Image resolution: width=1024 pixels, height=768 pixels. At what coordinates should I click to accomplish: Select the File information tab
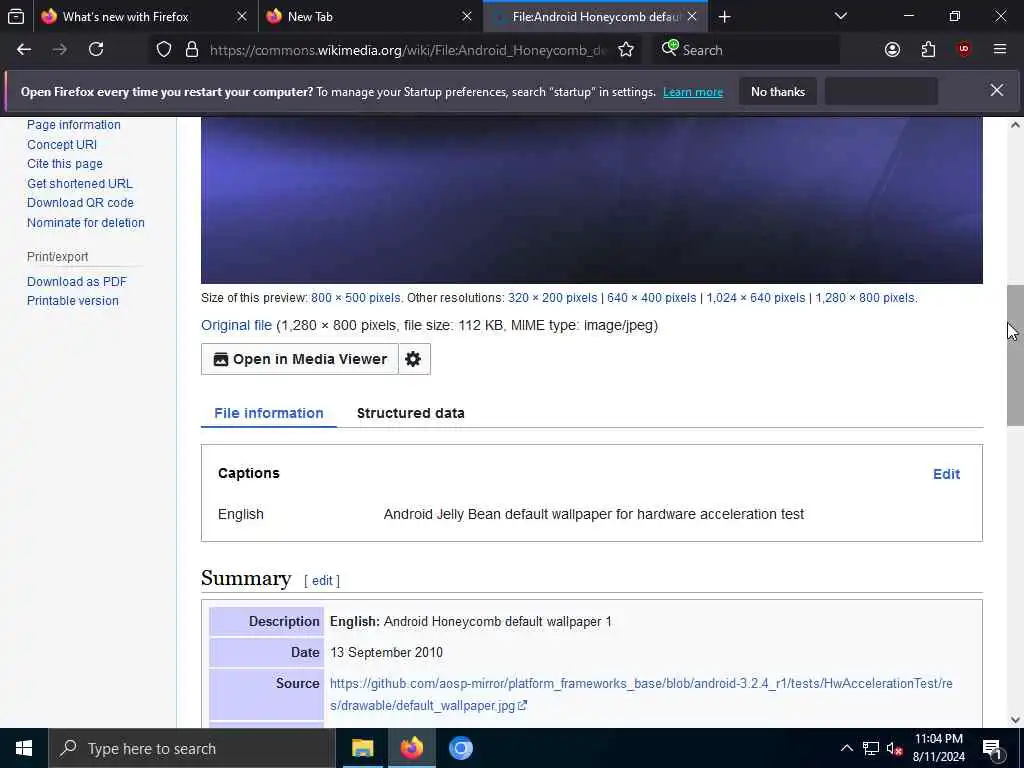coord(269,413)
